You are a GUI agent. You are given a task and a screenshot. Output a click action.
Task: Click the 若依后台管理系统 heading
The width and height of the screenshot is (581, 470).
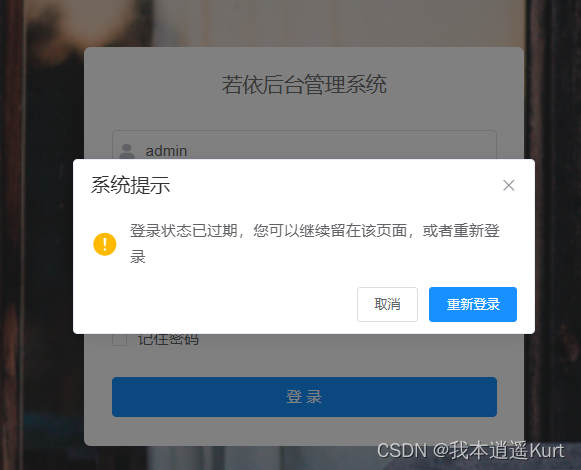[304, 85]
